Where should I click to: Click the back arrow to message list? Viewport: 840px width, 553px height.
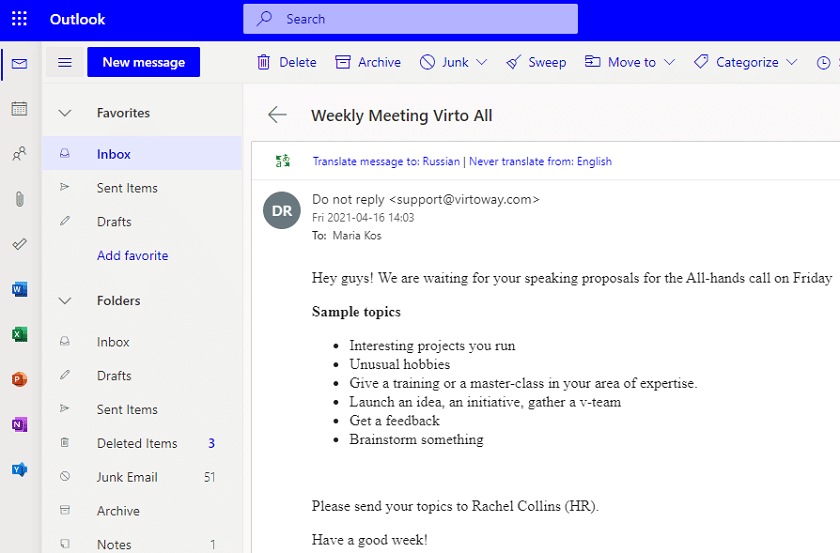277,115
